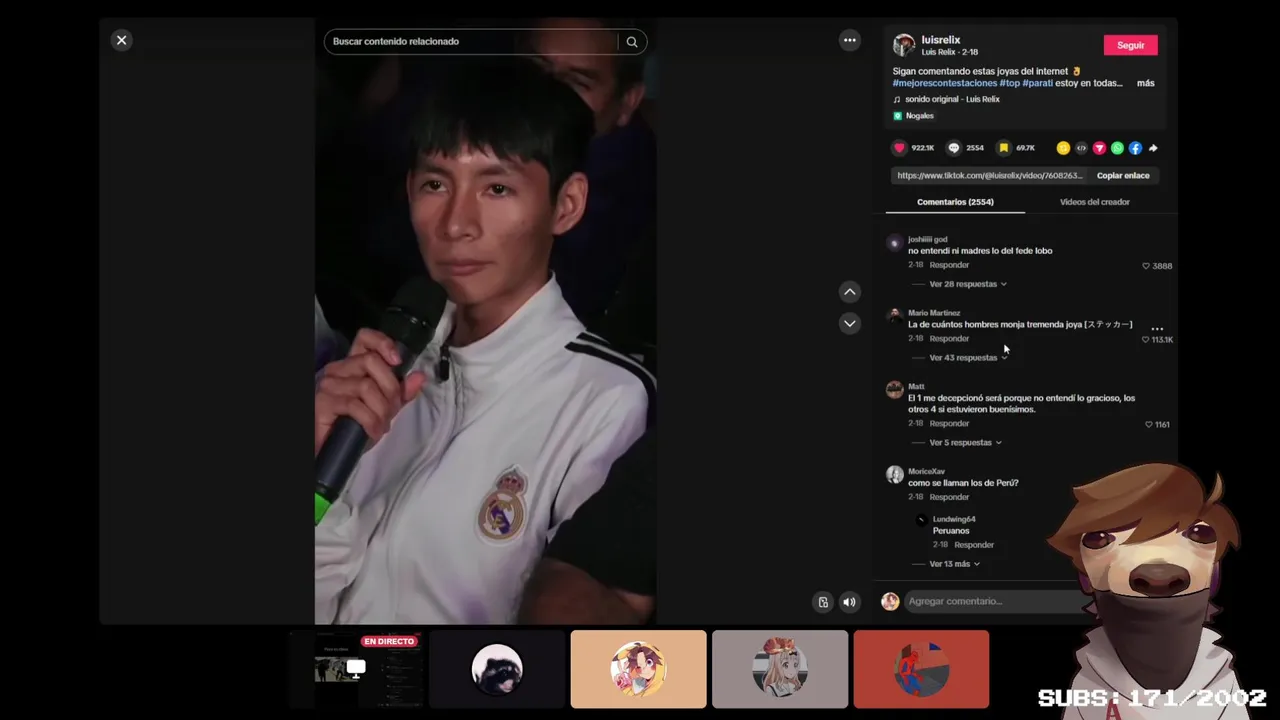Click the yellow repost icon
This screenshot has width=1280, height=720.
(x=1063, y=148)
